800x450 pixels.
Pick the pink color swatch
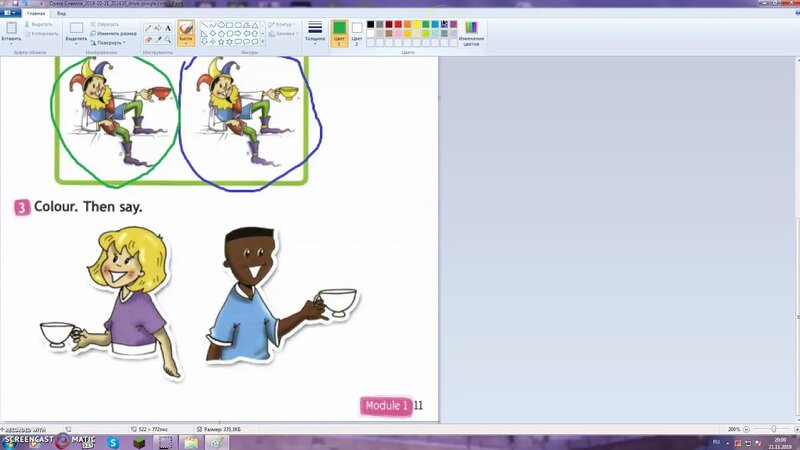(x=398, y=33)
